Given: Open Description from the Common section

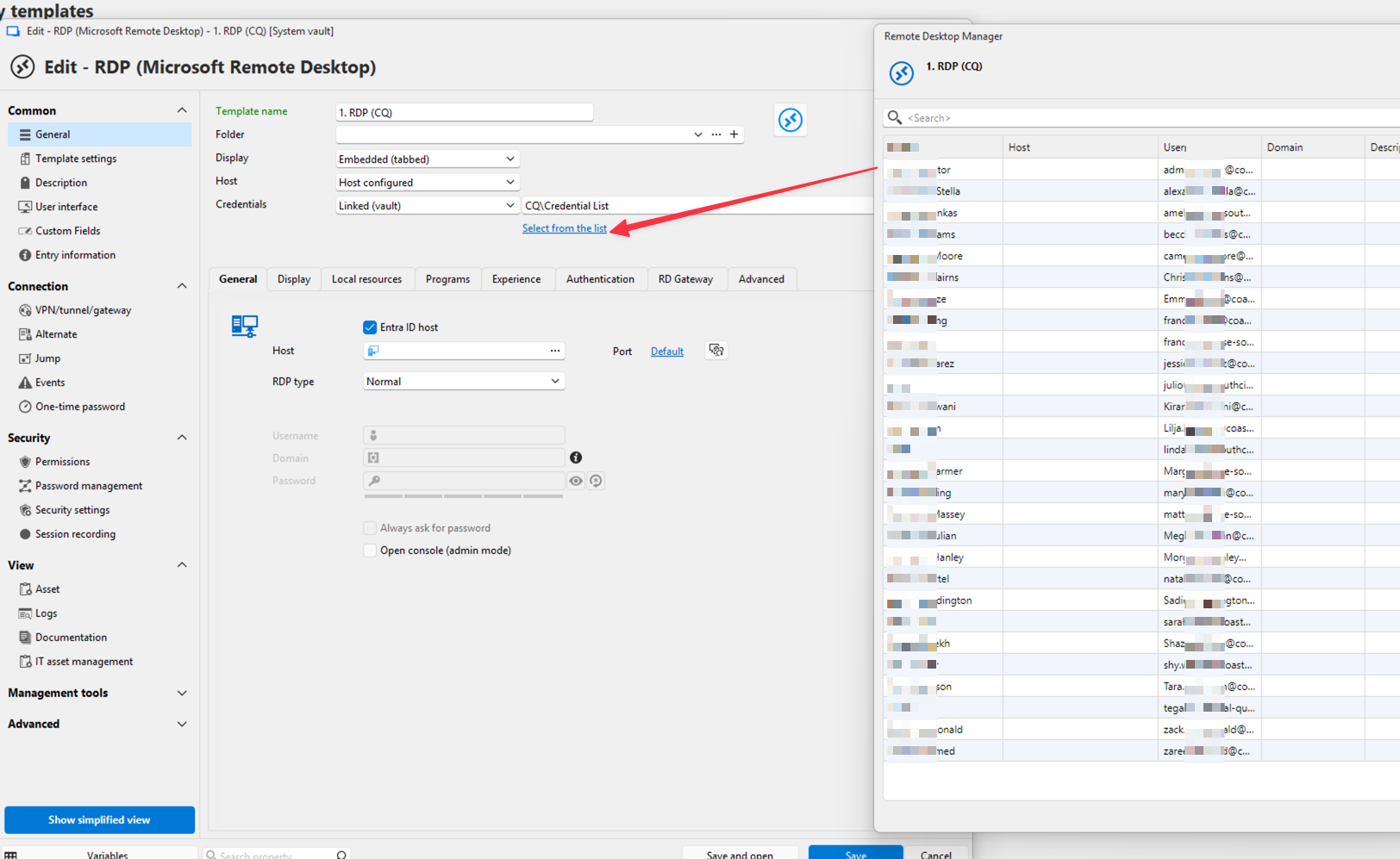Looking at the screenshot, I should click(x=60, y=183).
